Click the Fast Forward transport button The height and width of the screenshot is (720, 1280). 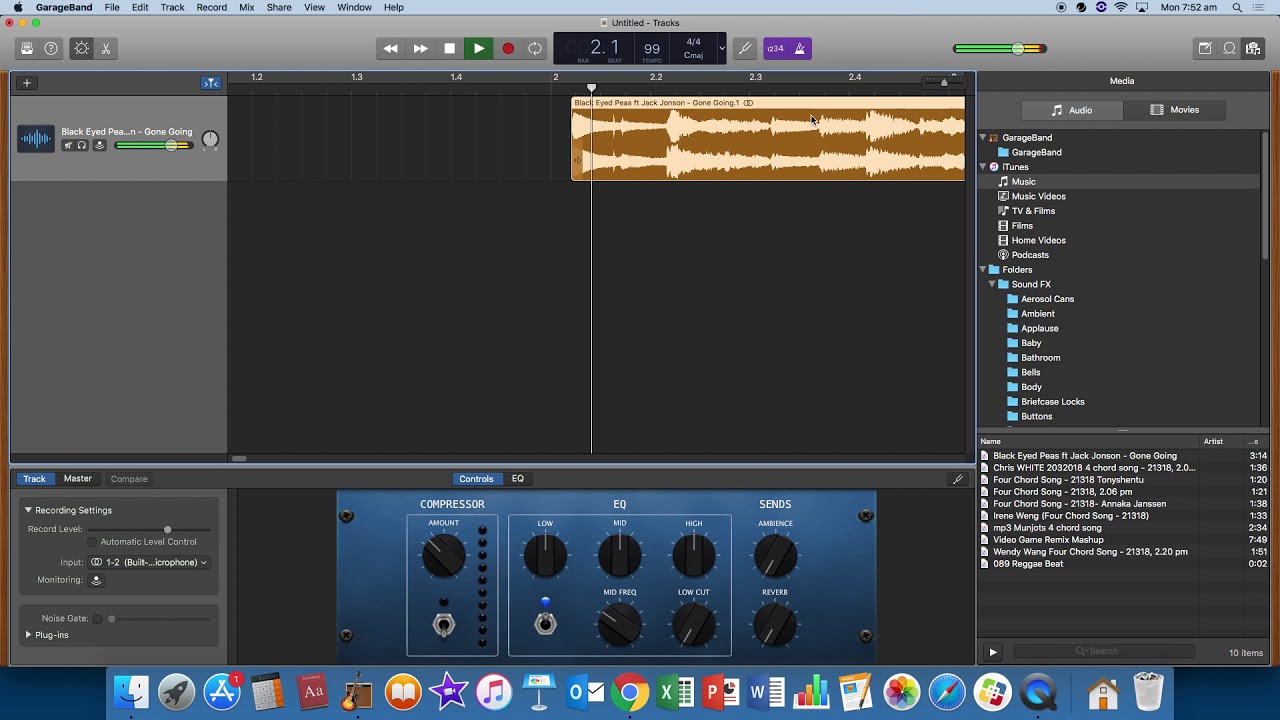(420, 48)
